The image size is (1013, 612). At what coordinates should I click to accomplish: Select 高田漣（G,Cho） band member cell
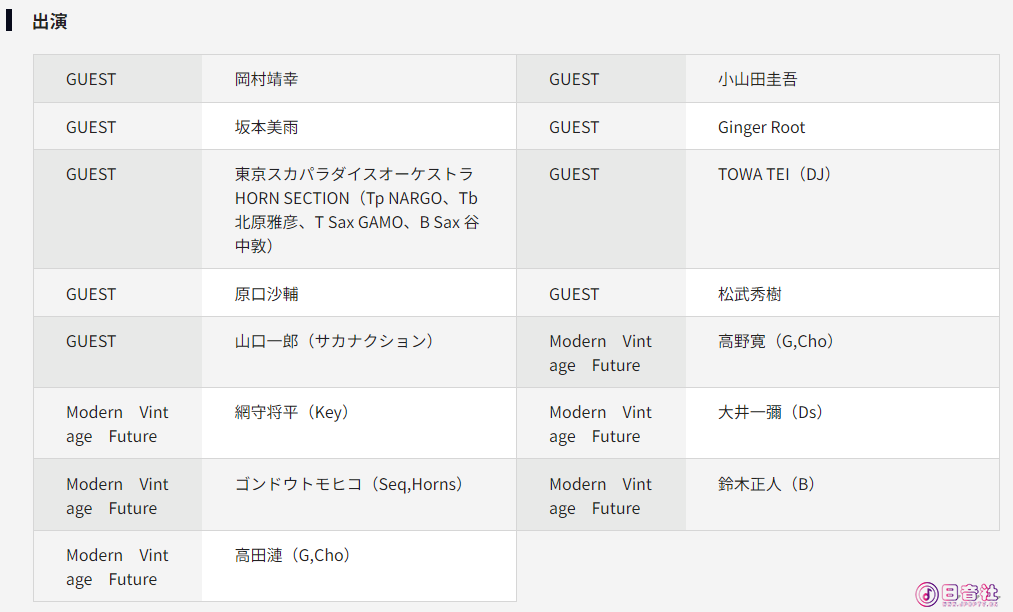coord(359,566)
